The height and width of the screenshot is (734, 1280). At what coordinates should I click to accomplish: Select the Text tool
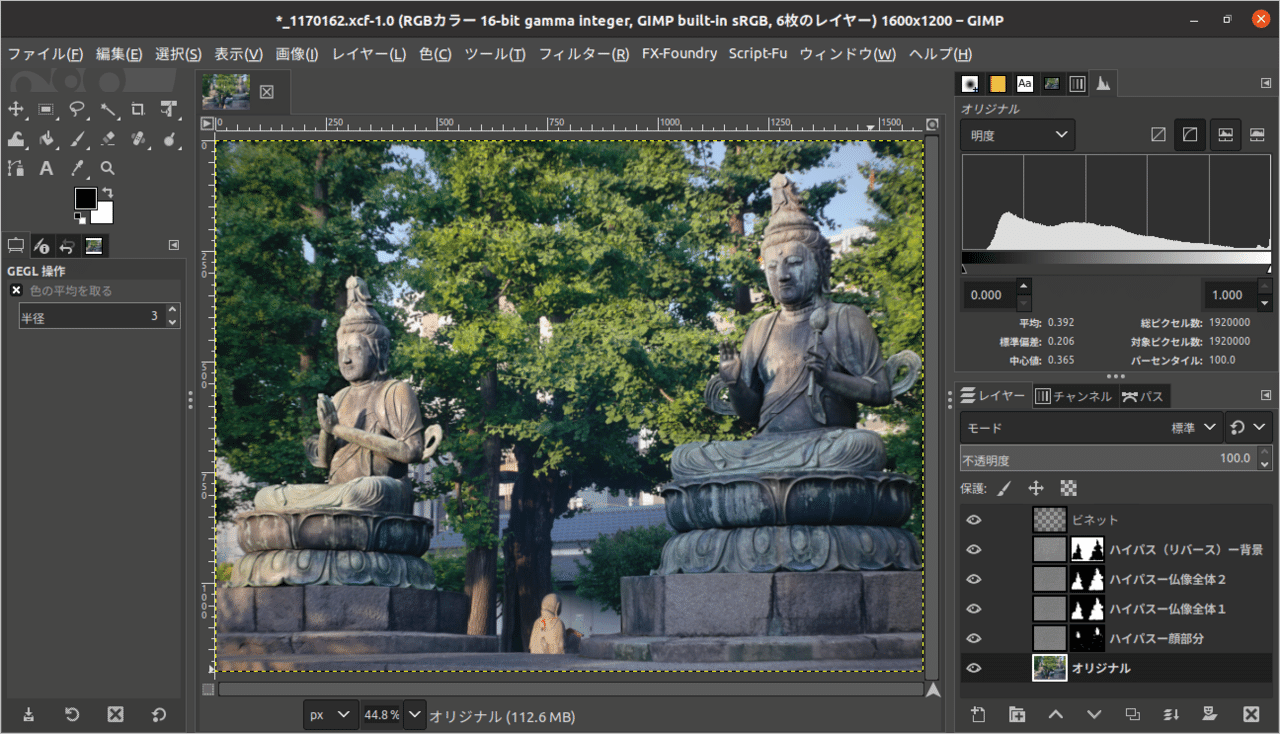(x=46, y=168)
